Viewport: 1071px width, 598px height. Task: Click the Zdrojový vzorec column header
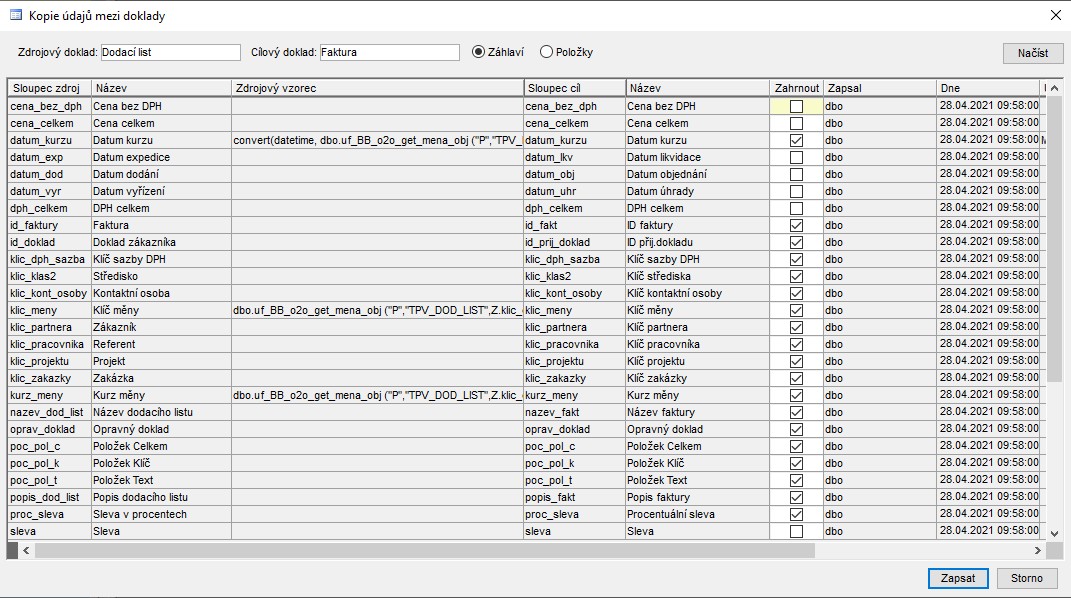tap(377, 88)
